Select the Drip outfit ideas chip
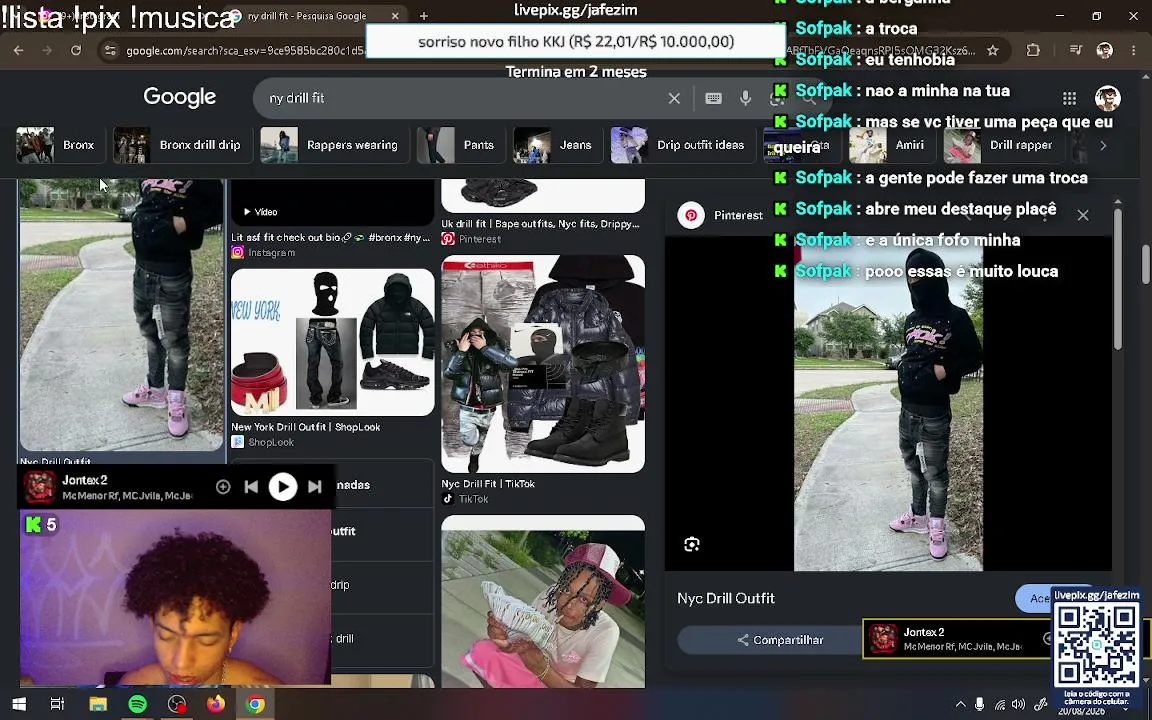This screenshot has height=720, width=1152. (682, 145)
